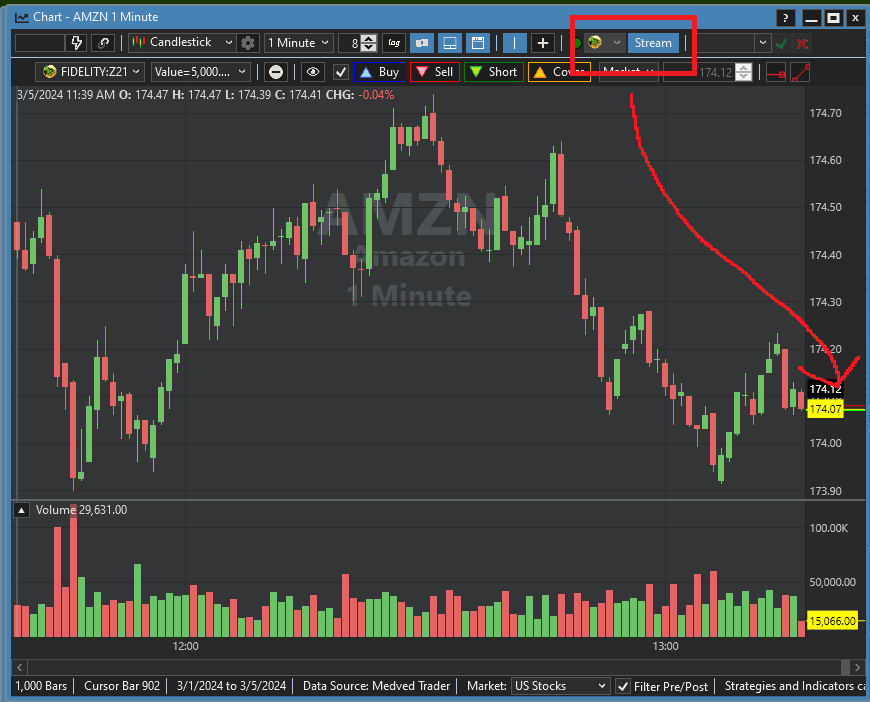Click the 3/1/2024 to 3/5/2024 date range

(x=231, y=686)
